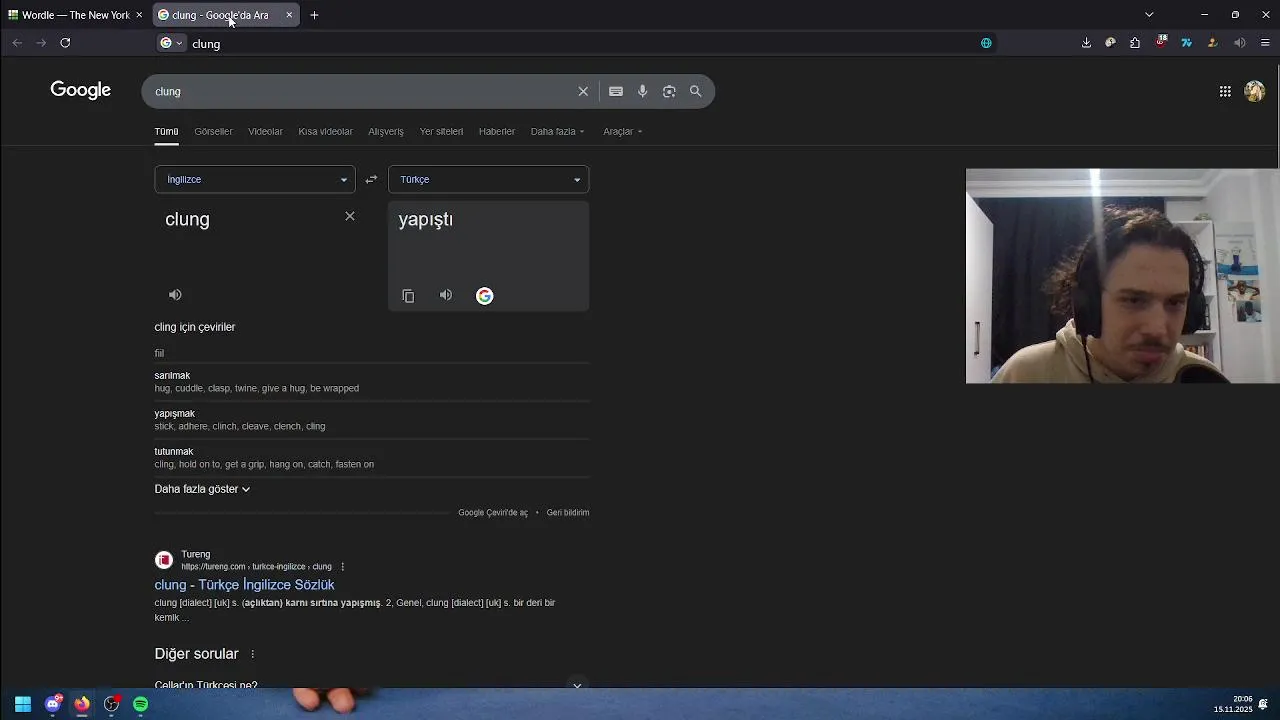Switch to the Haberler tab

pos(497,131)
